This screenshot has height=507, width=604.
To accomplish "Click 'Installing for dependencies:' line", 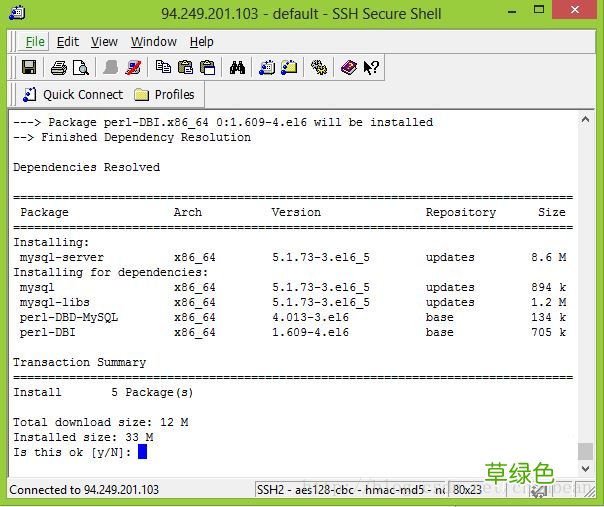I will 111,272.
